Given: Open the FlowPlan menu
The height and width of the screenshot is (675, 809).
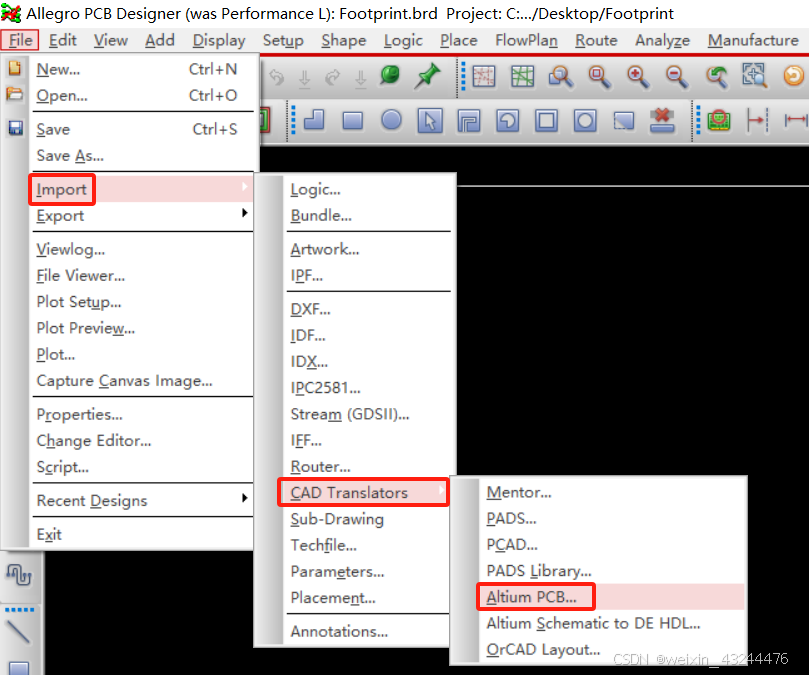Looking at the screenshot, I should click(x=526, y=40).
